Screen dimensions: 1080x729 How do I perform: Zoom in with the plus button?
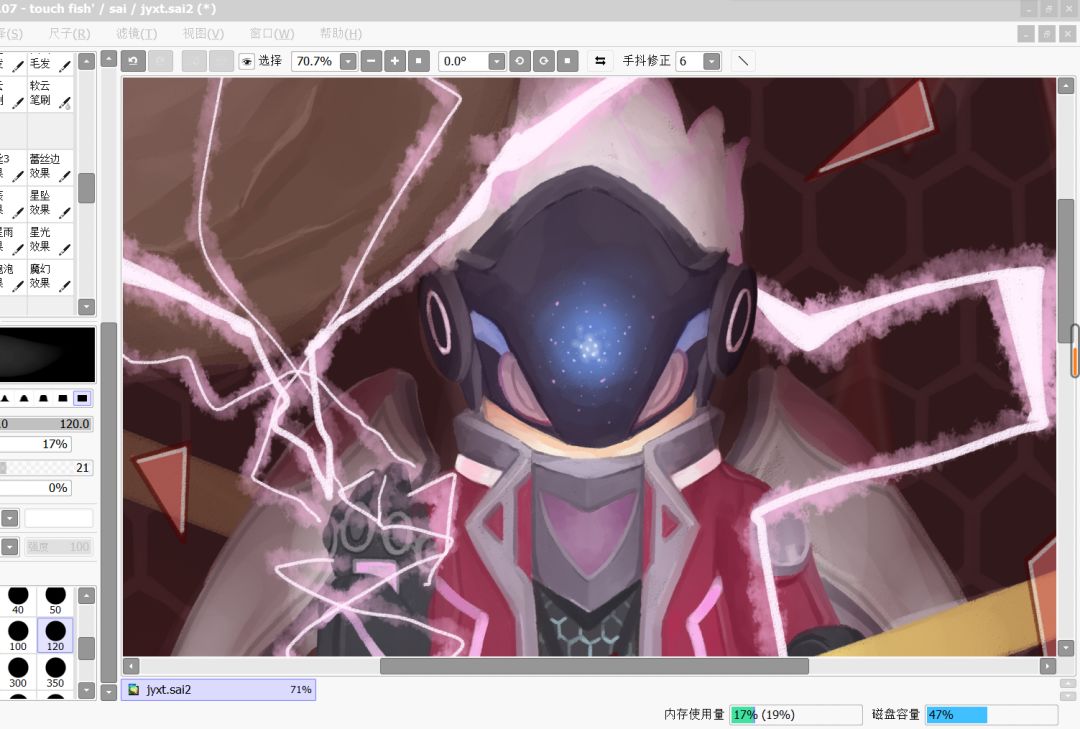click(x=395, y=61)
